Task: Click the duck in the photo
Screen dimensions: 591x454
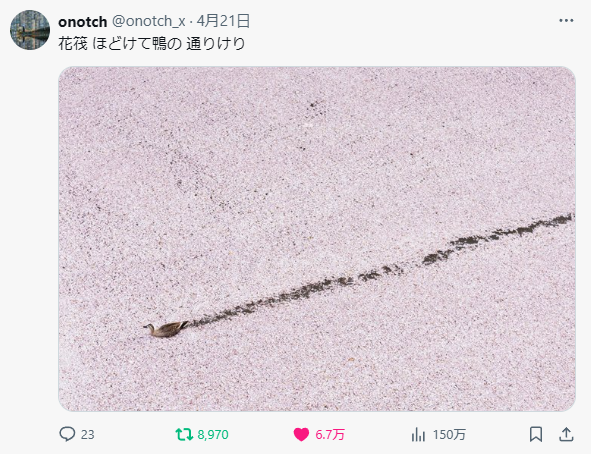Action: coord(166,329)
